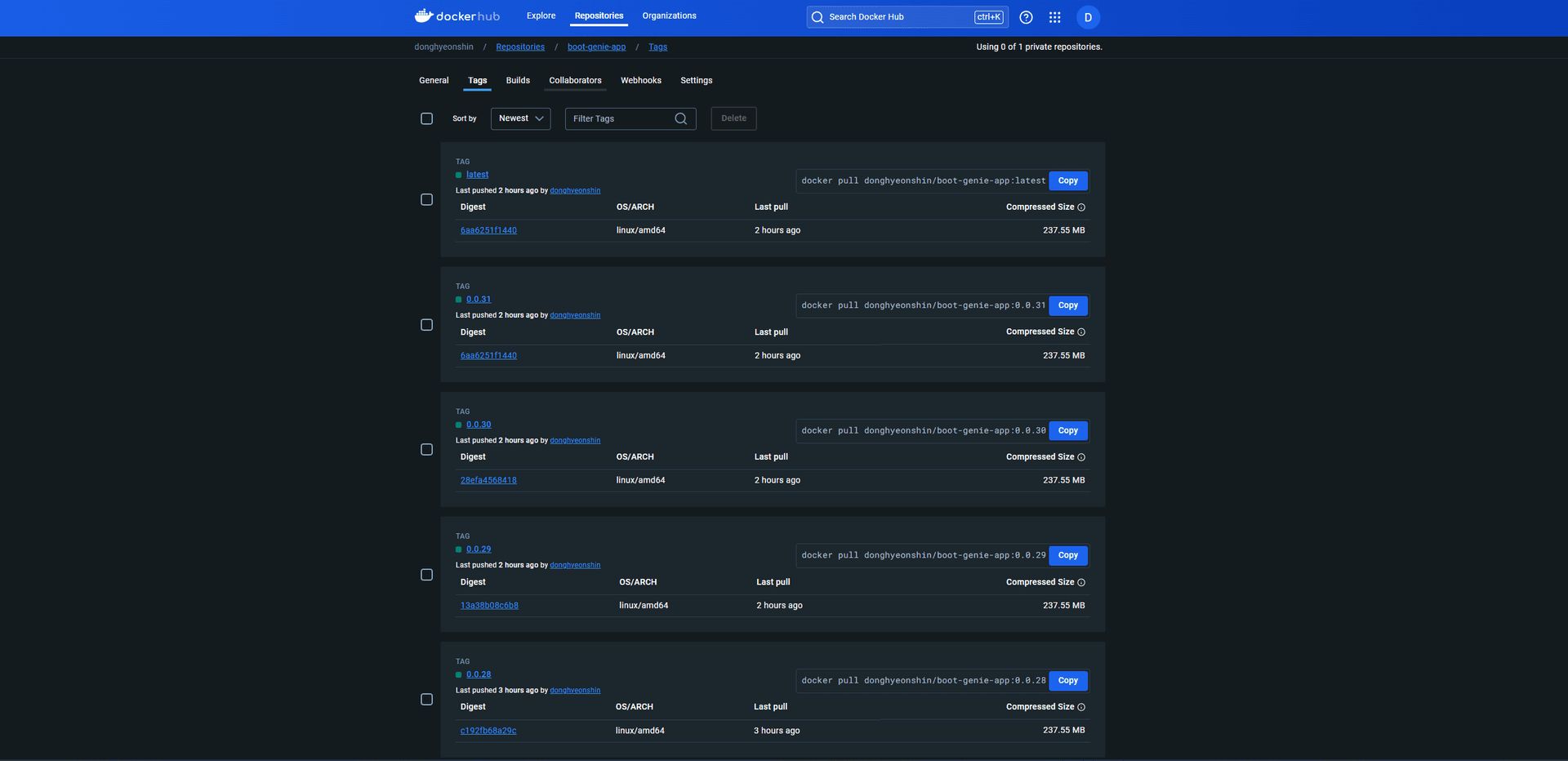Open the Organizations menu item
The height and width of the screenshot is (761, 1568).
(669, 16)
